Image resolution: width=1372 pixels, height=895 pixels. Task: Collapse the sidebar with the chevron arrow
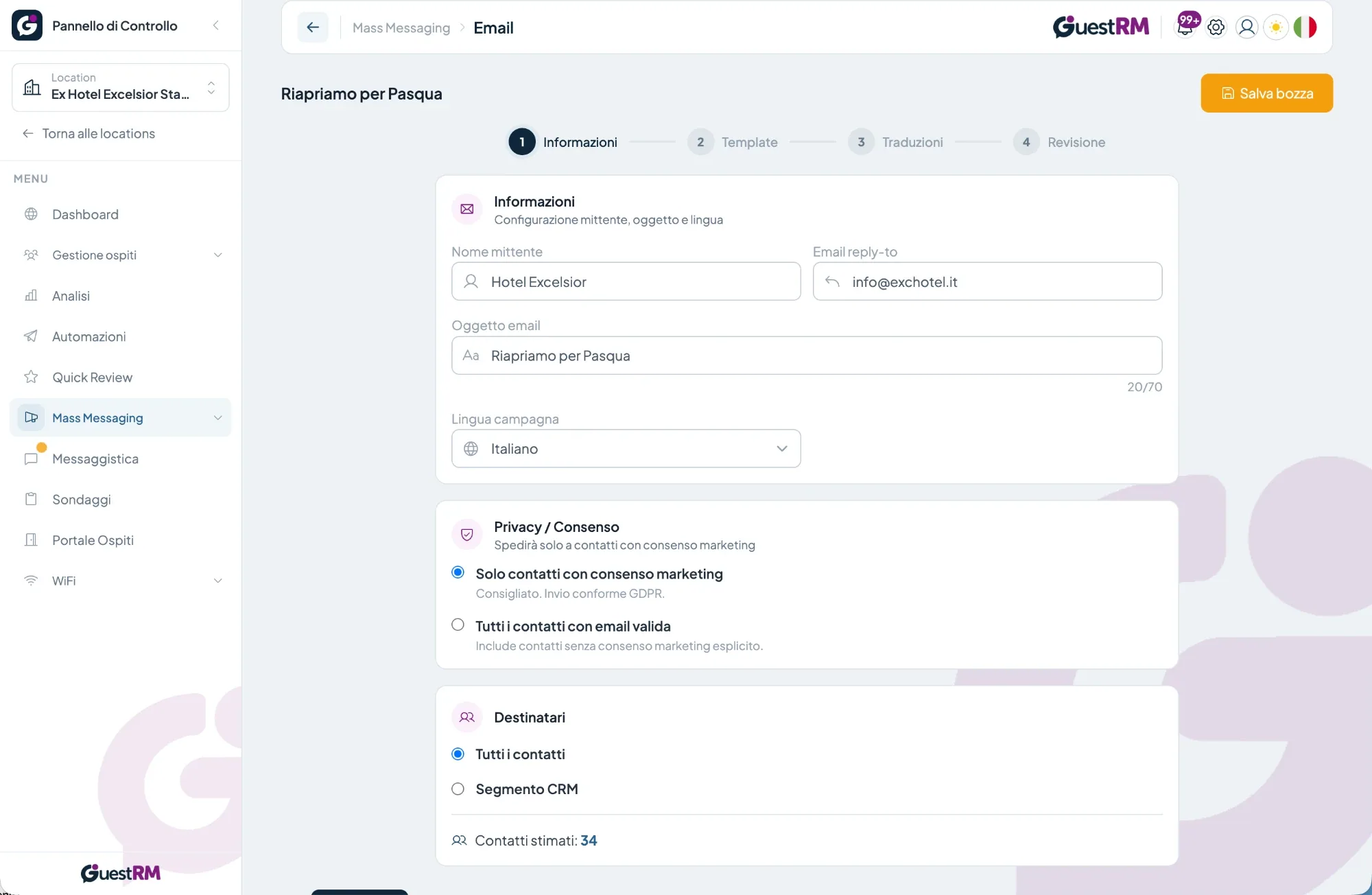click(x=216, y=25)
